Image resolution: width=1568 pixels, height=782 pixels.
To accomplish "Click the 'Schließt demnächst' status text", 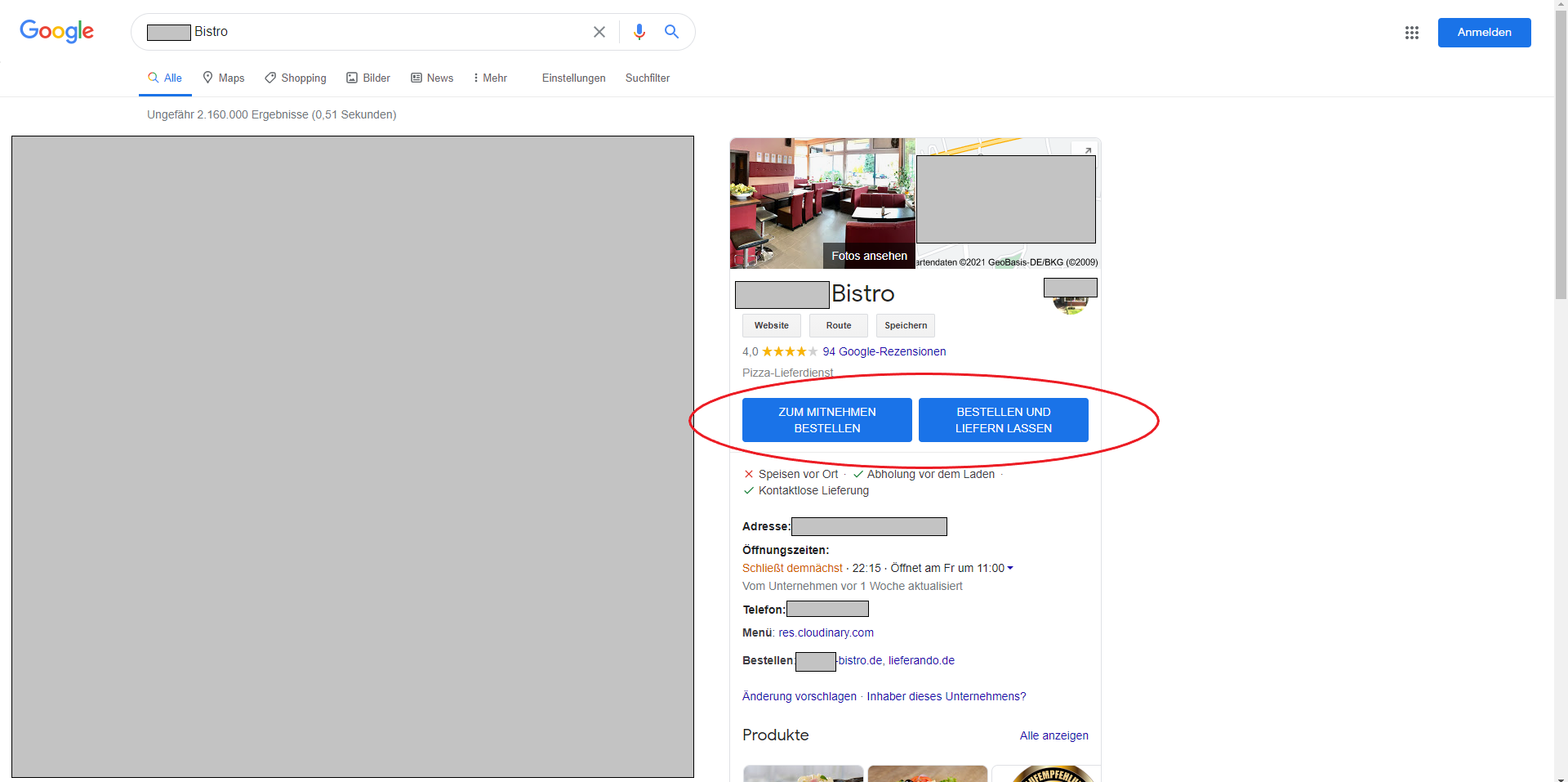I will coord(792,568).
